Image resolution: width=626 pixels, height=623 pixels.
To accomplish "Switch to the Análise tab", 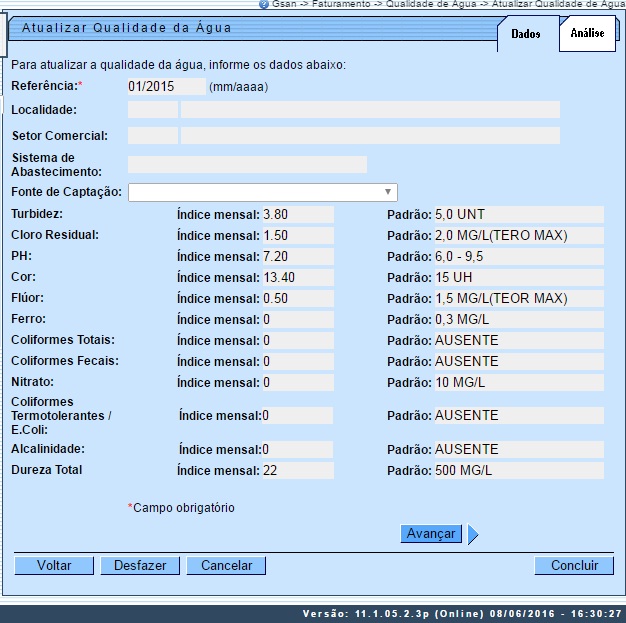I will point(587,33).
